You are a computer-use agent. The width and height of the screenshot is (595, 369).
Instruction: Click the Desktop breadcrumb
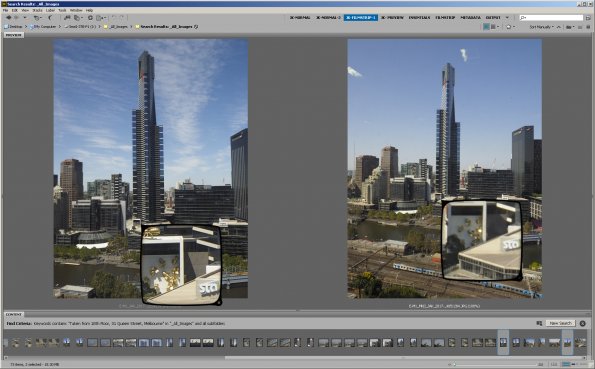[13, 27]
